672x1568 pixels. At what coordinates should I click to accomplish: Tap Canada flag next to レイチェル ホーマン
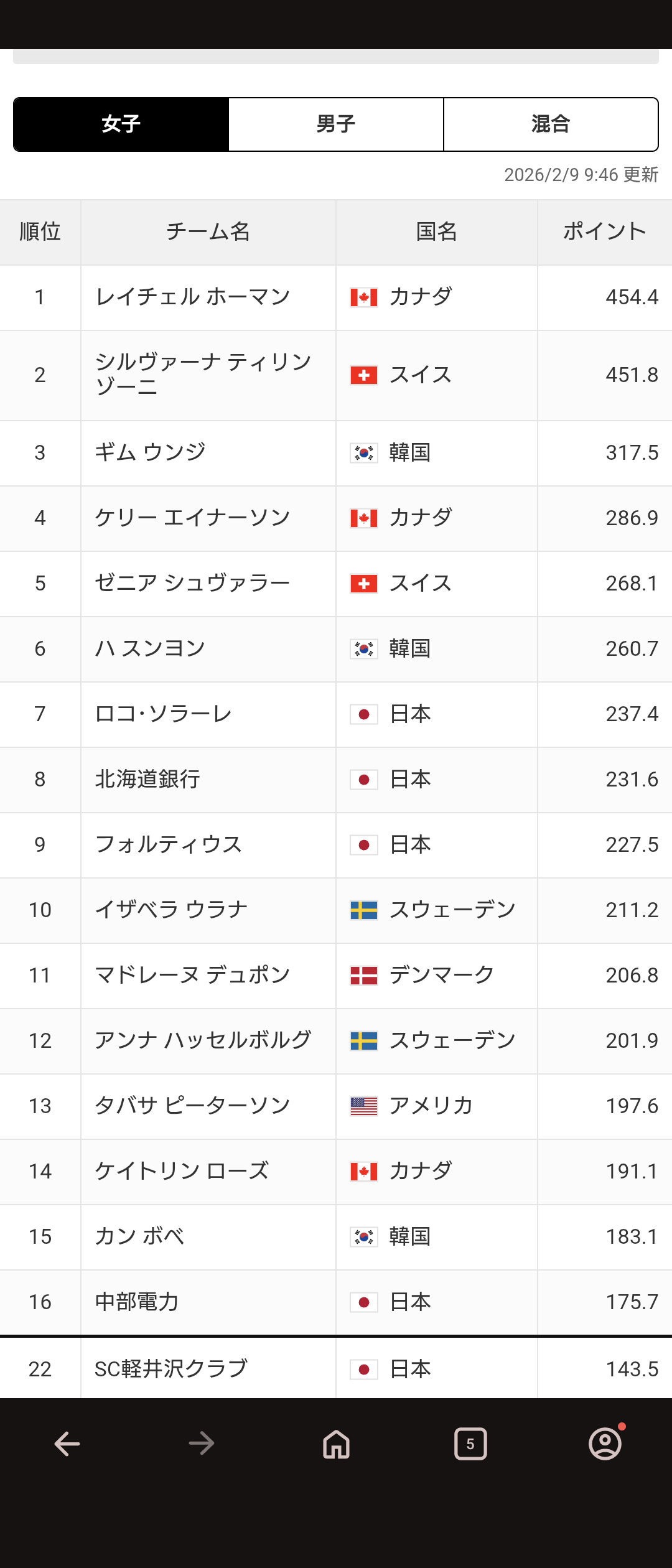pos(364,297)
